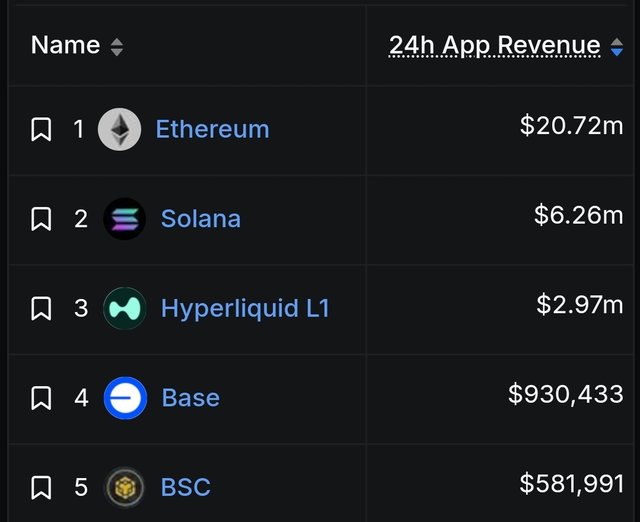Open the Ethereum chain link
The width and height of the screenshot is (640, 522).
[x=213, y=129]
